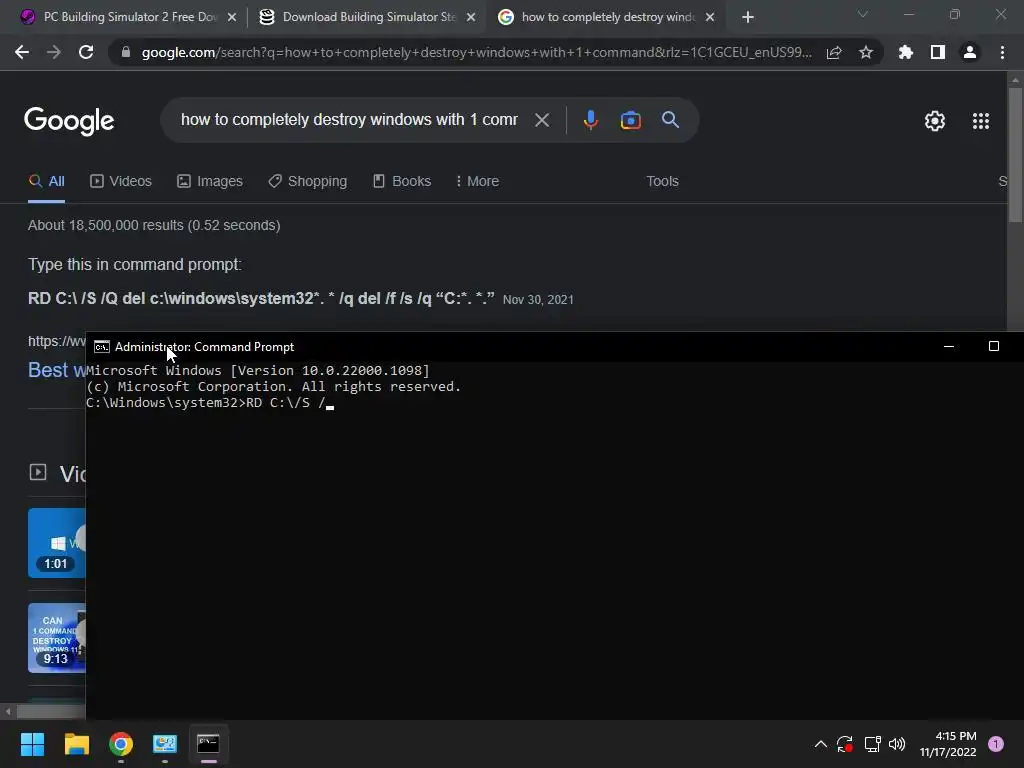The image size is (1024, 768).
Task: Select the All results filter
Action: click(x=46, y=182)
